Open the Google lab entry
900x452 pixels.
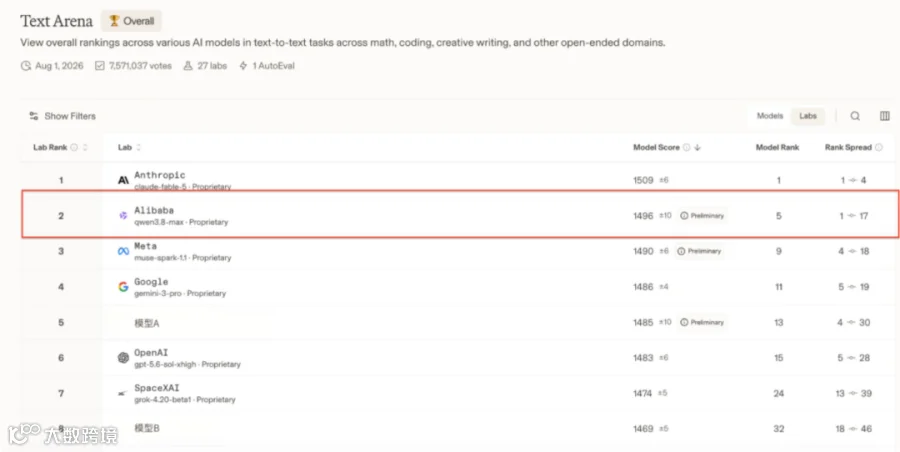(151, 281)
